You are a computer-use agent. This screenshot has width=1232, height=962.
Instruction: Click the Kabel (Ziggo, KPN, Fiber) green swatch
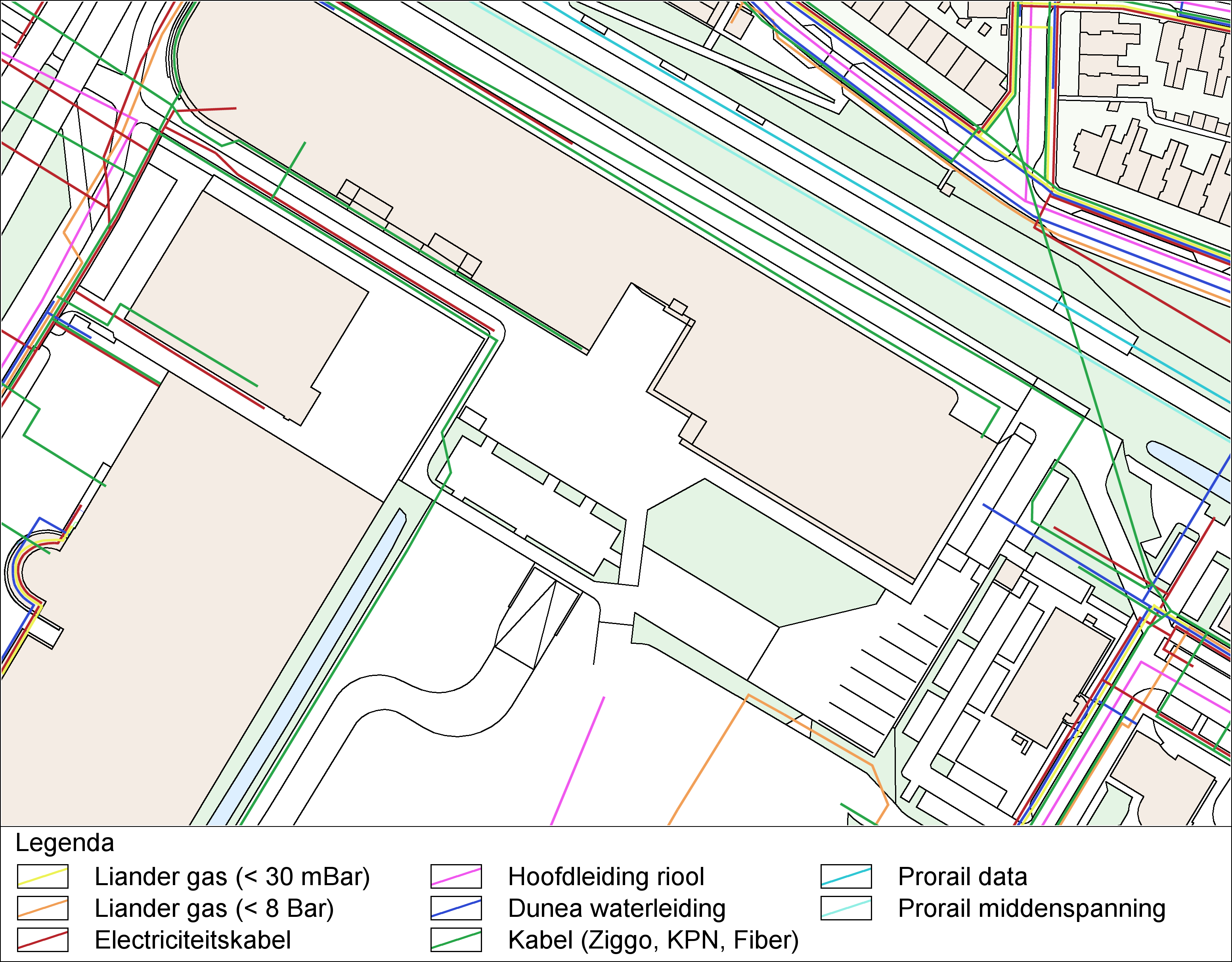(x=456, y=939)
